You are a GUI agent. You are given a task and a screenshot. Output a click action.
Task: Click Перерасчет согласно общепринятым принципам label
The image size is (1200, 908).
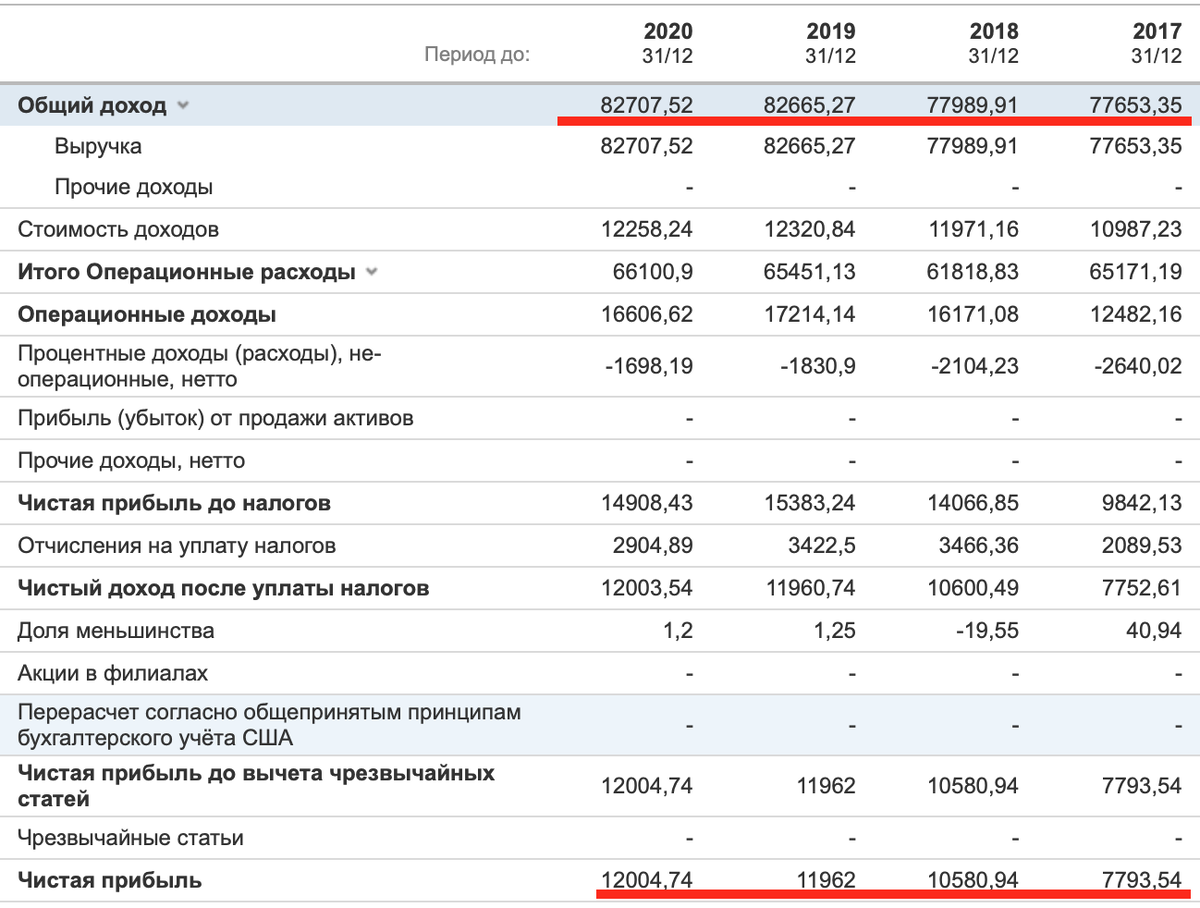pos(270,726)
